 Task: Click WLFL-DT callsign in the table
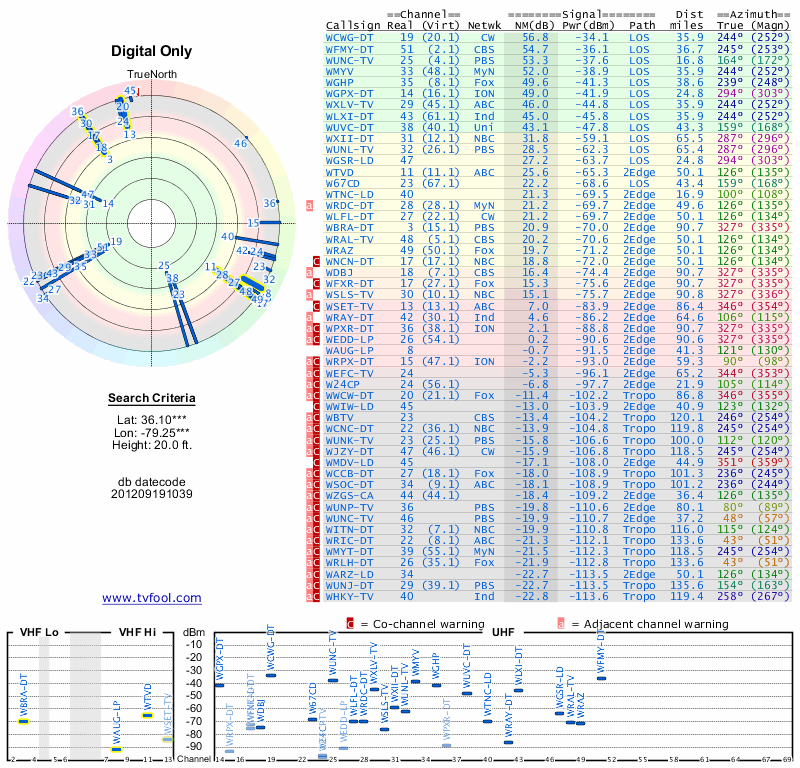pos(349,217)
